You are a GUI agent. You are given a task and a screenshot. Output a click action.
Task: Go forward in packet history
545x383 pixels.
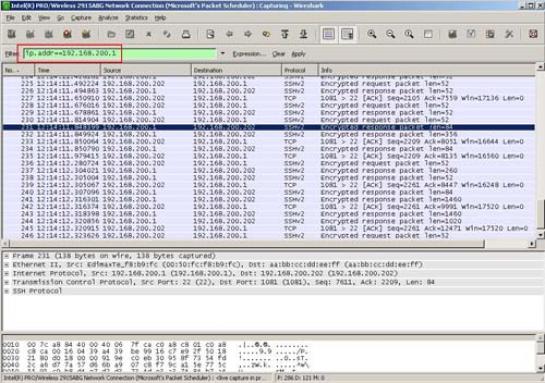point(248,34)
